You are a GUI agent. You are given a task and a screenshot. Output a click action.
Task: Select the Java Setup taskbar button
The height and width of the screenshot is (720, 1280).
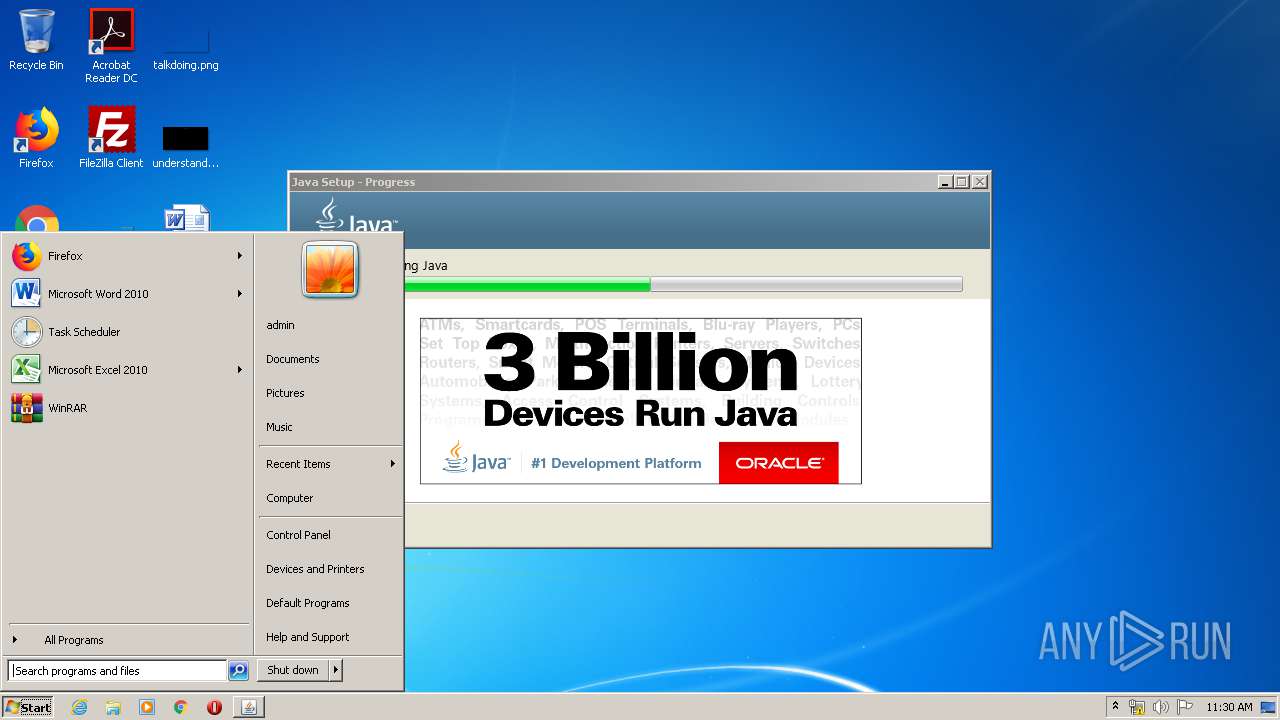(249, 707)
